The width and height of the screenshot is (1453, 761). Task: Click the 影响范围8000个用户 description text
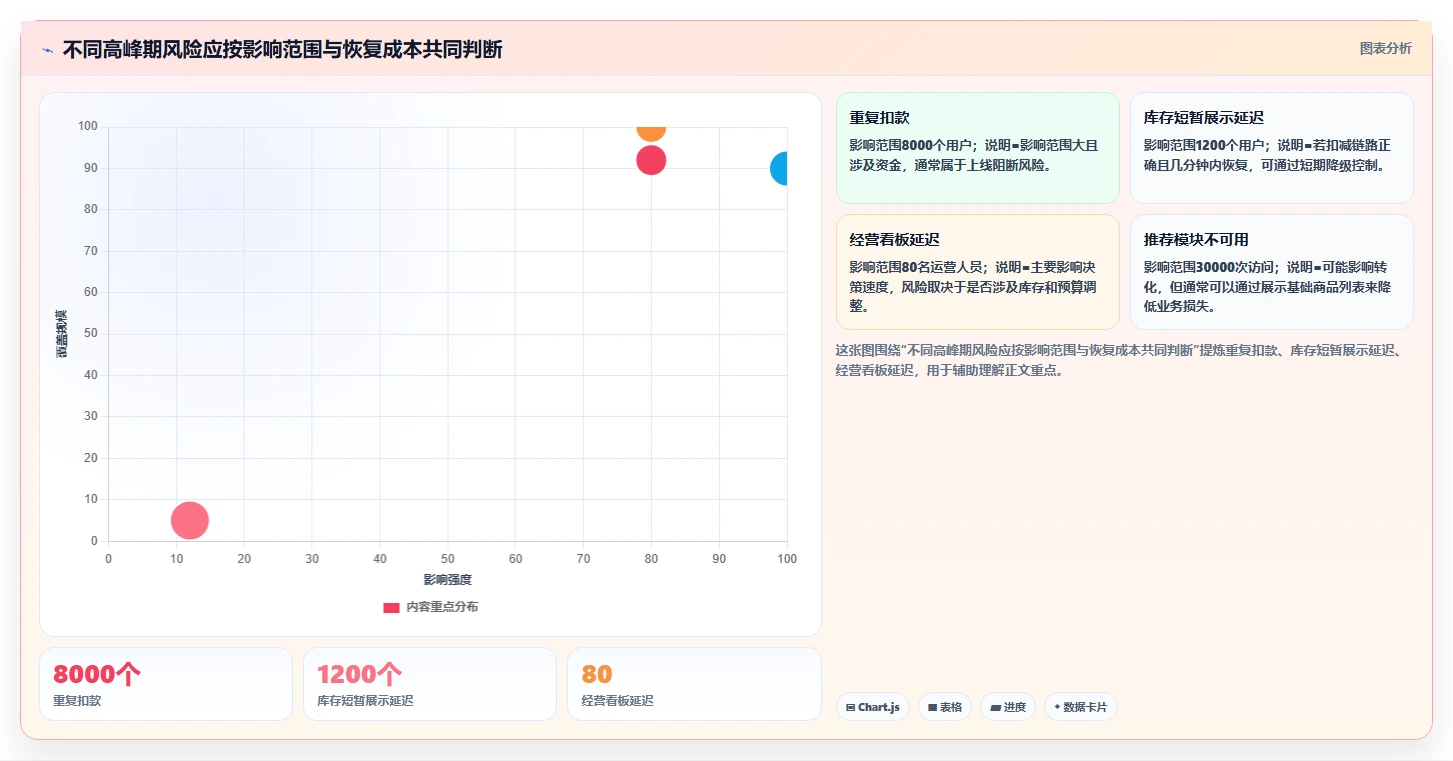[975, 155]
